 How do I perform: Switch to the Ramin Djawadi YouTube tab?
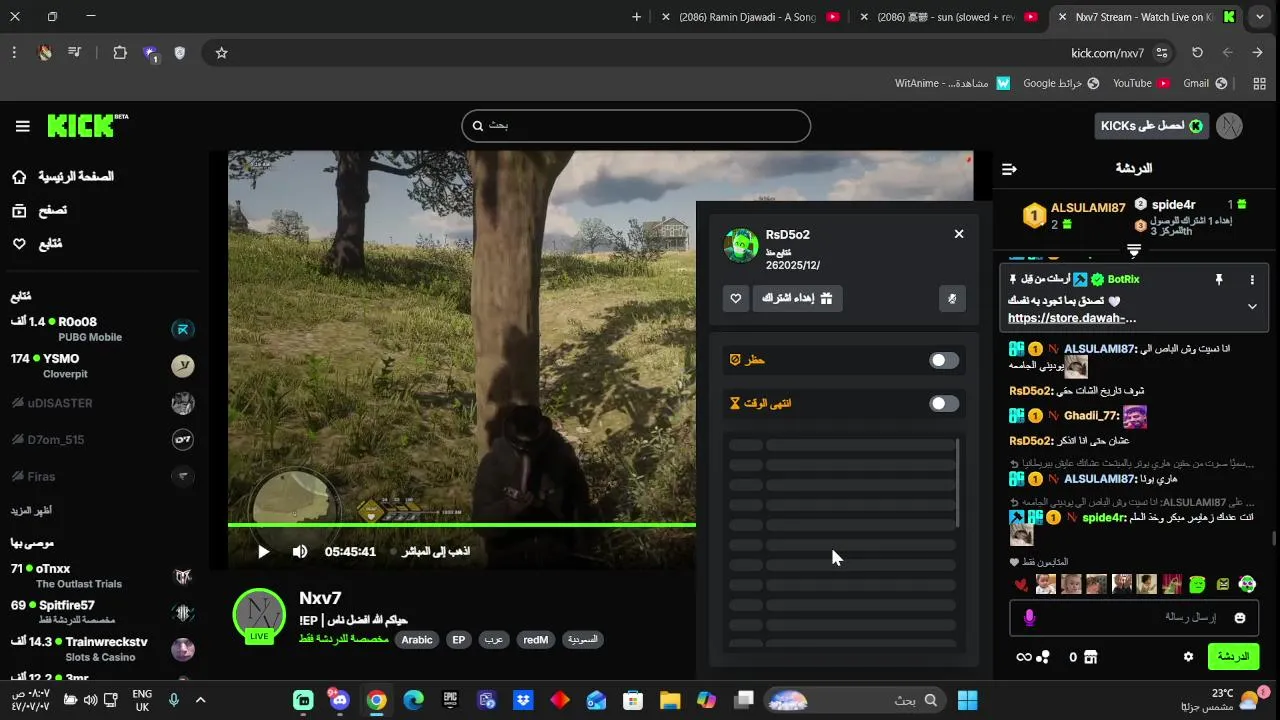752,17
